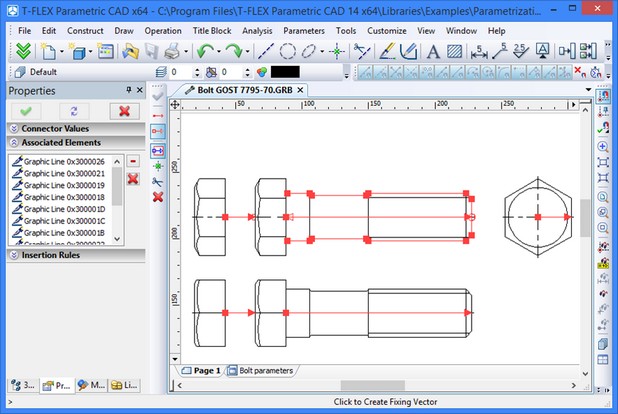Select the Roughness symbol tool
Image resolution: width=618 pixels, height=414 pixels.
[x=521, y=51]
